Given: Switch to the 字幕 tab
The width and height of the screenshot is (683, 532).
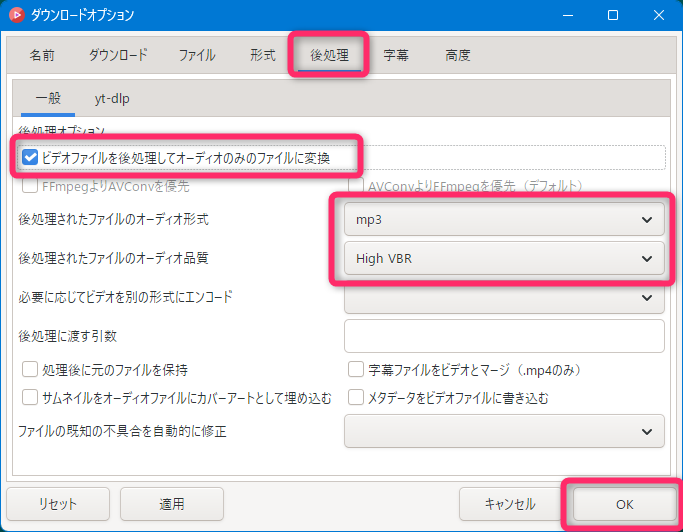Looking at the screenshot, I should 396,55.
